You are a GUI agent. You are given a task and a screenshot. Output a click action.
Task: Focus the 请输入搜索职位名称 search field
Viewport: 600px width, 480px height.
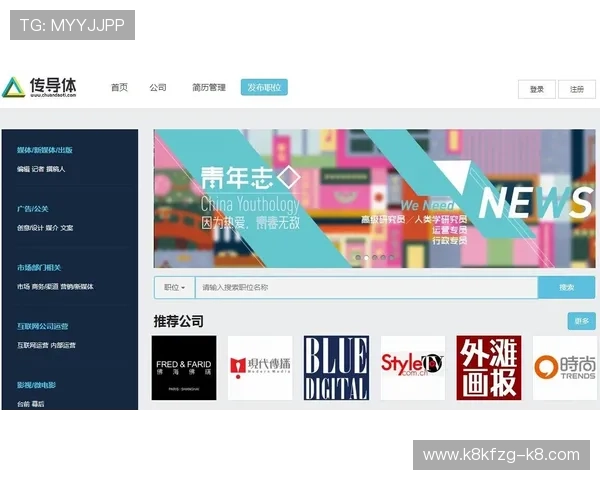point(367,287)
